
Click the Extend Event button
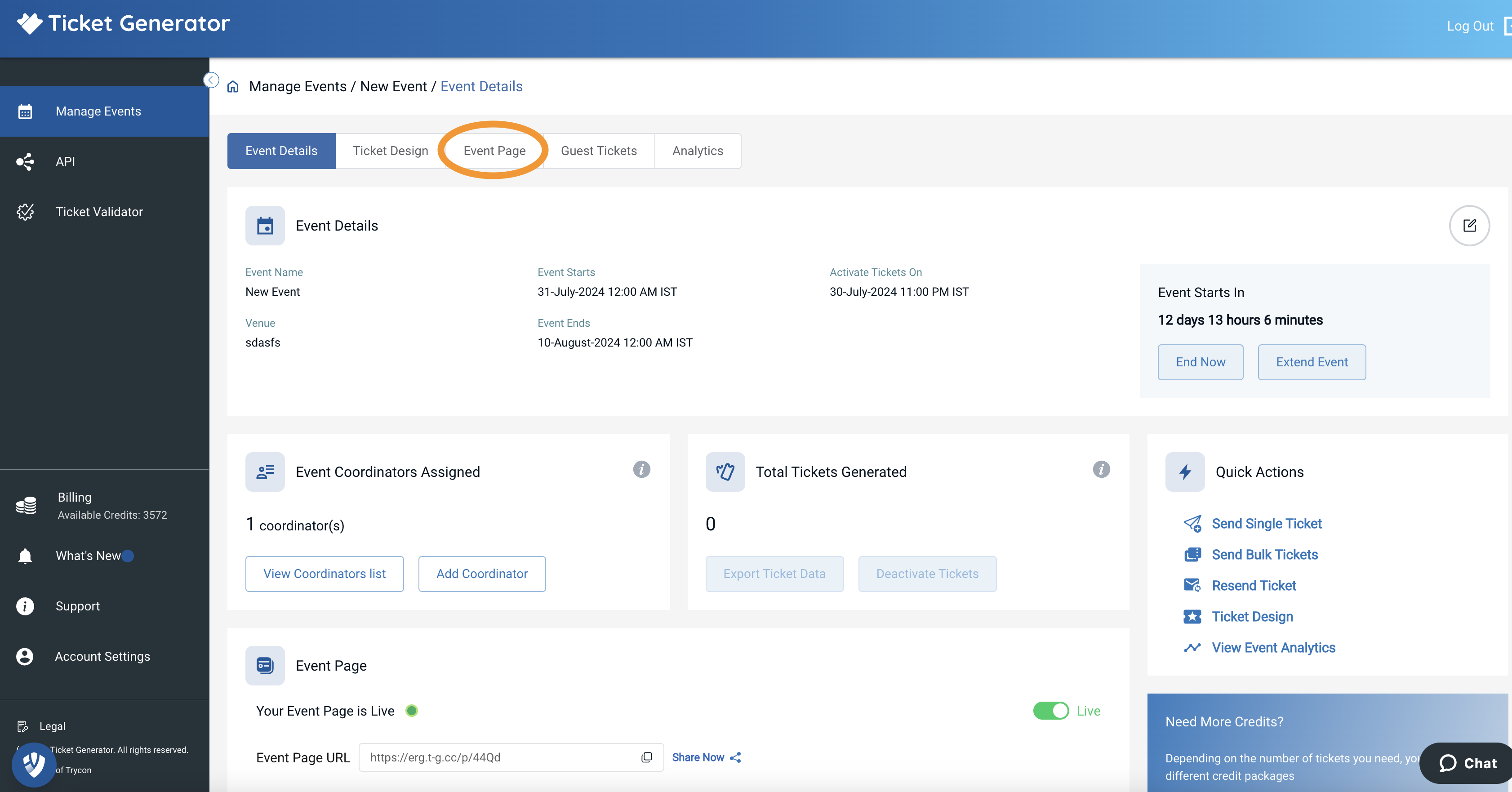click(x=1312, y=362)
